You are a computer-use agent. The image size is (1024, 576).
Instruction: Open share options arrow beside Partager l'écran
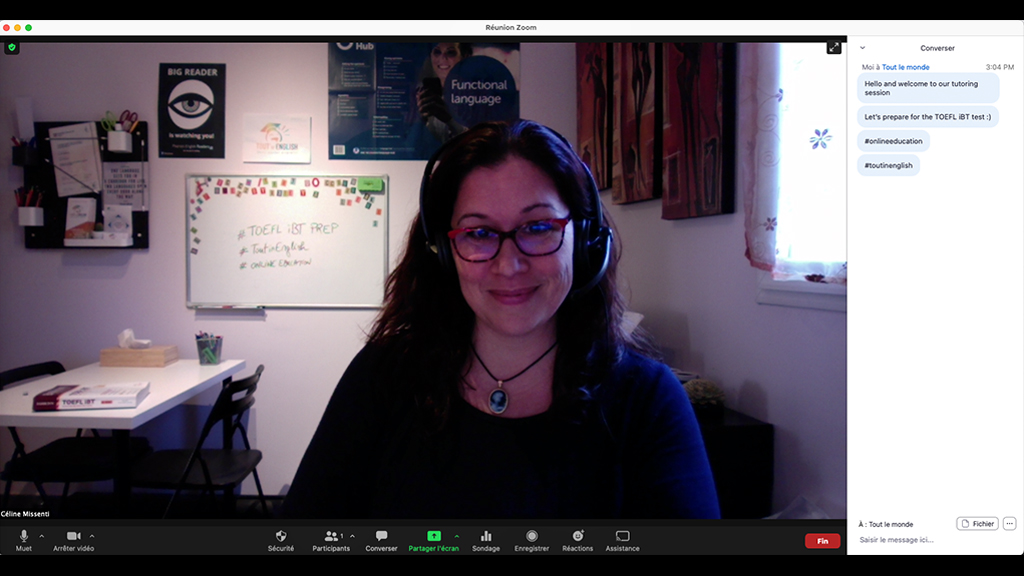456,536
